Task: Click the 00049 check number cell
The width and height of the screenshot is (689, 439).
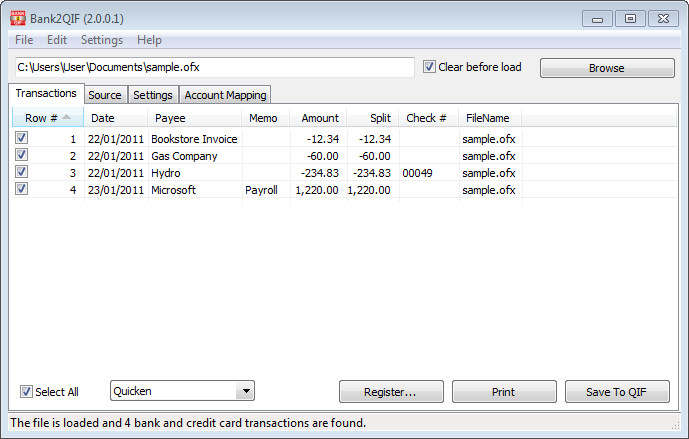Action: point(417,173)
